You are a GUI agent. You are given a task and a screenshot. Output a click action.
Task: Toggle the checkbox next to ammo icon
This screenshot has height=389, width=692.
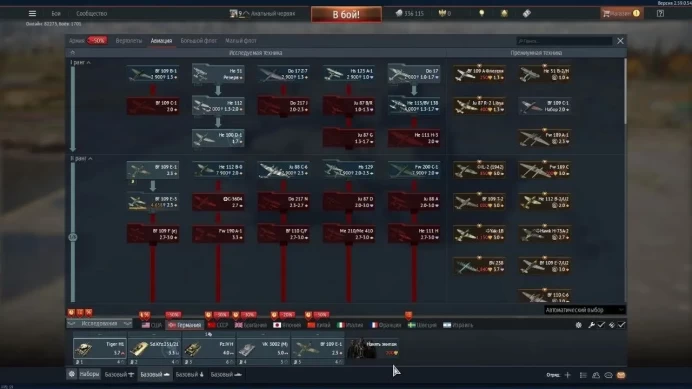[x=621, y=325]
